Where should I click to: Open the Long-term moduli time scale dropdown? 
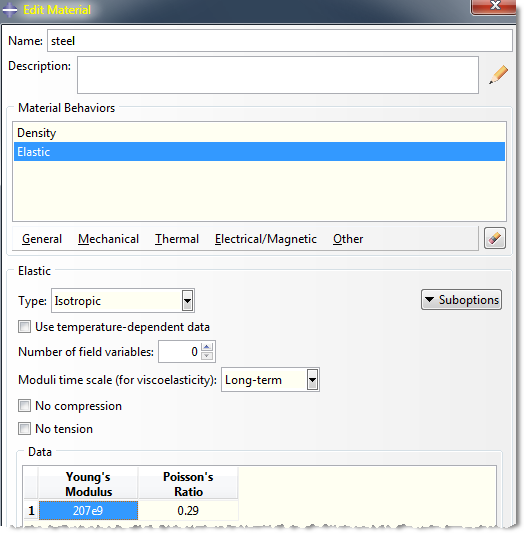pos(270,379)
